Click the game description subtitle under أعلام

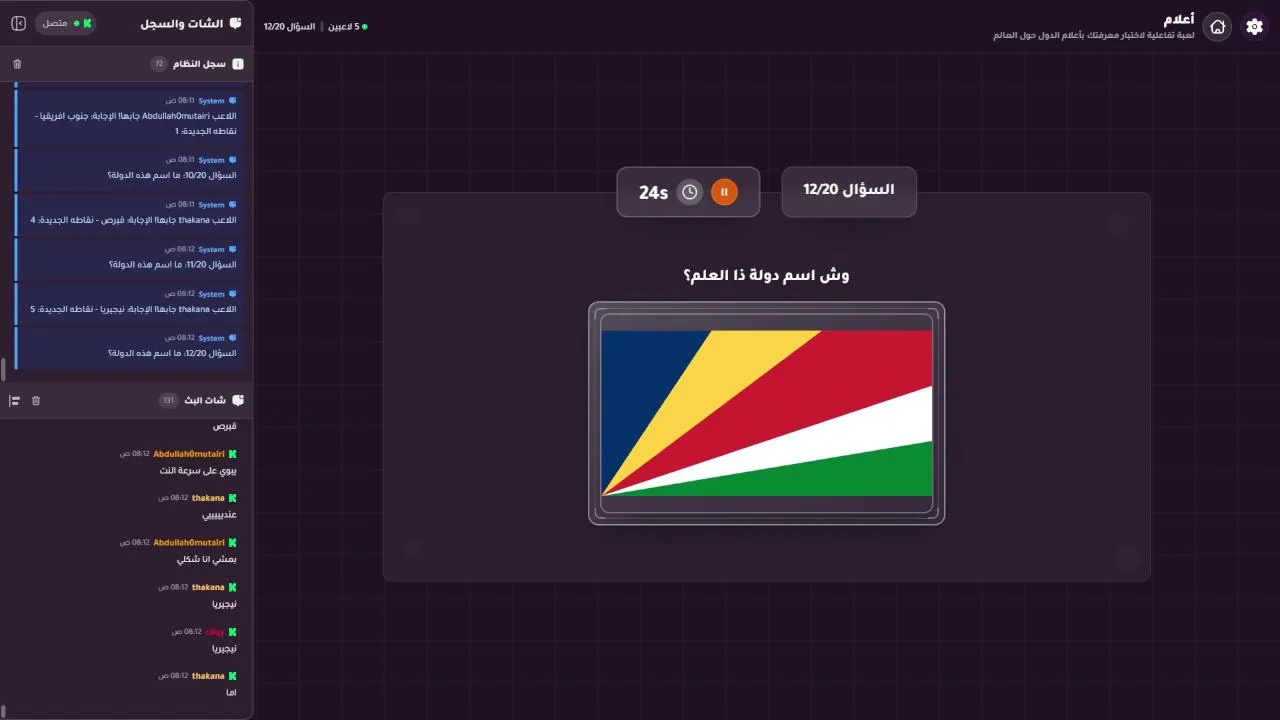(x=1094, y=35)
